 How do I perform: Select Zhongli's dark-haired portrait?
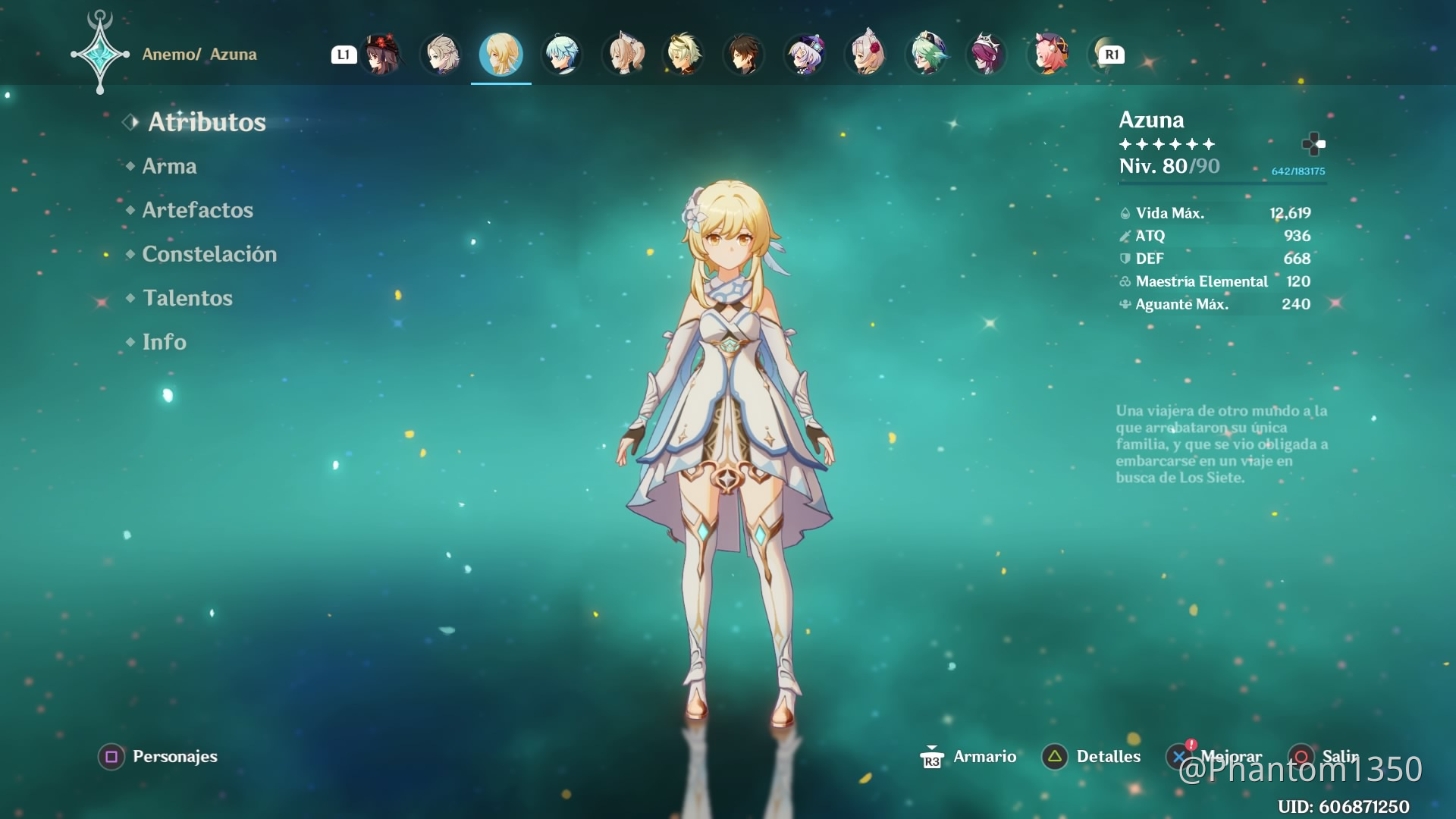[x=744, y=55]
